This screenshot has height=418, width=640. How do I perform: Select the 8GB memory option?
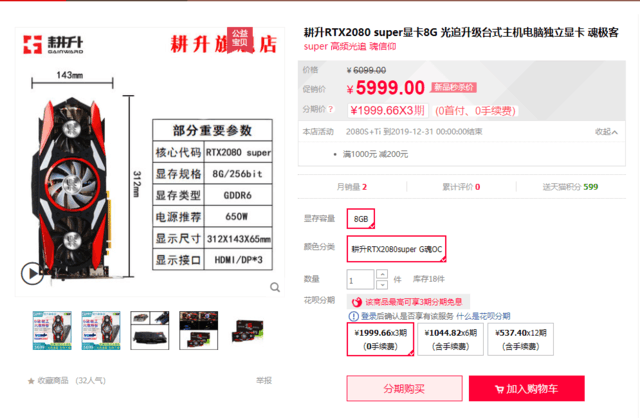click(361, 219)
